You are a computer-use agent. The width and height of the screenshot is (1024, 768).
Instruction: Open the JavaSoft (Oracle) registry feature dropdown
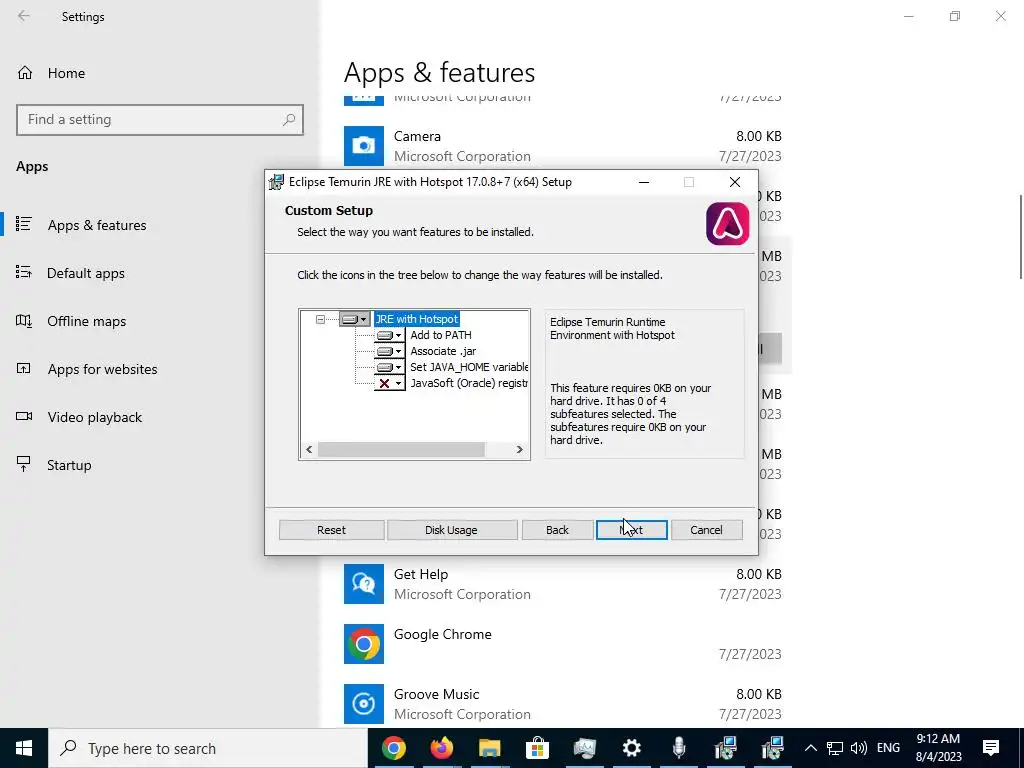point(389,383)
